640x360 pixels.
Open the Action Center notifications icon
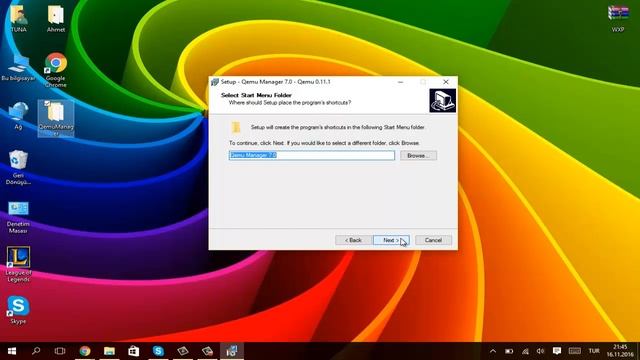(557, 351)
